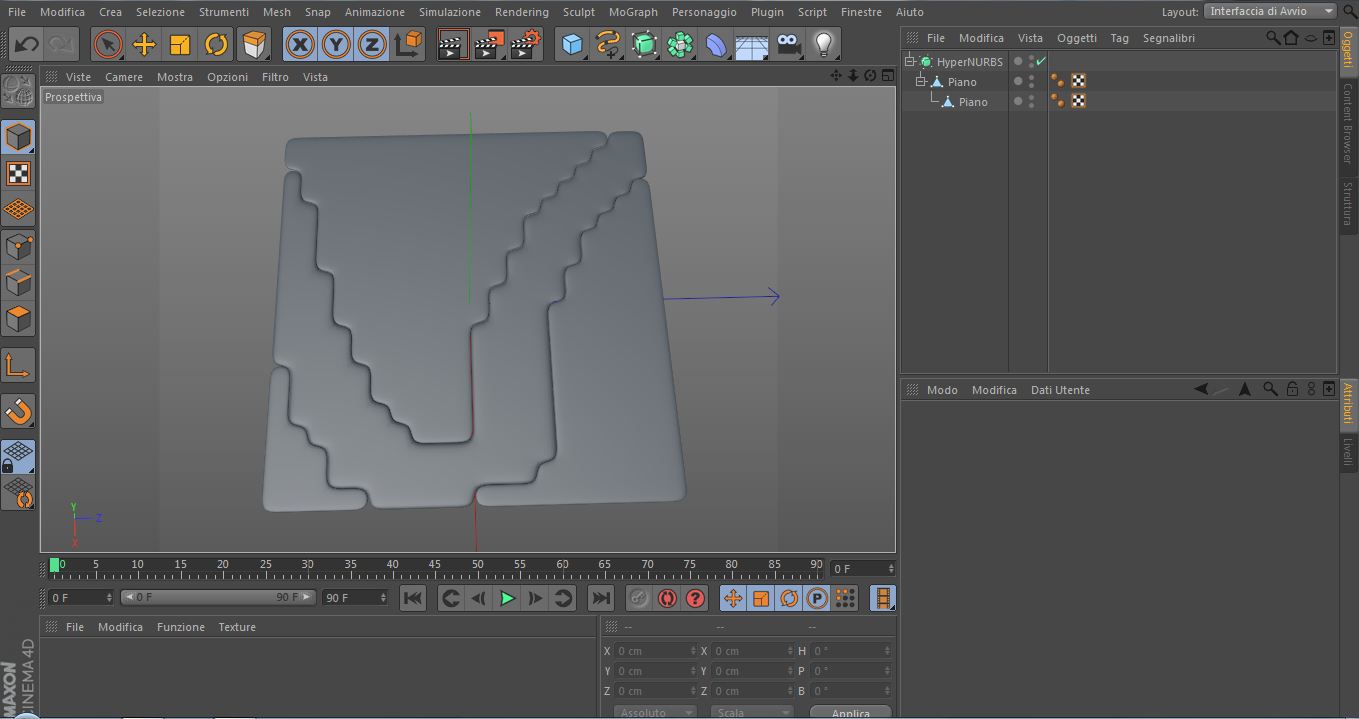Image resolution: width=1359 pixels, height=719 pixels.
Task: Click the Undo arrow icon
Action: 26,45
